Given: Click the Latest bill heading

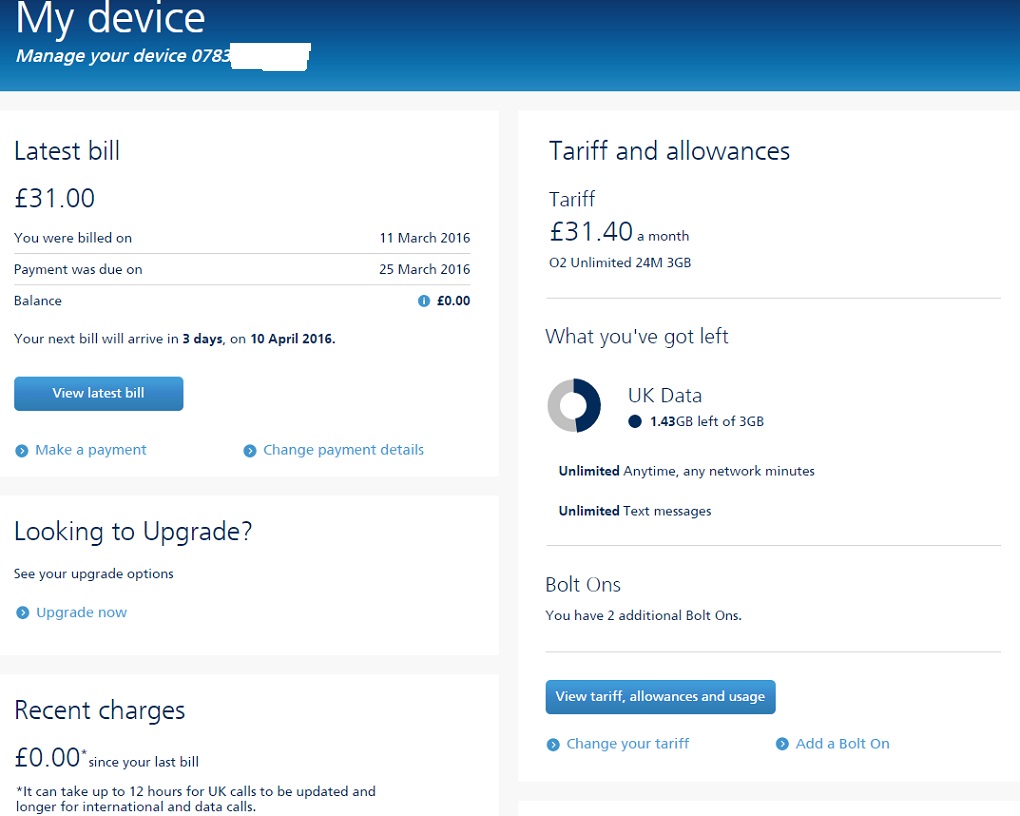Looking at the screenshot, I should pyautogui.click(x=67, y=151).
